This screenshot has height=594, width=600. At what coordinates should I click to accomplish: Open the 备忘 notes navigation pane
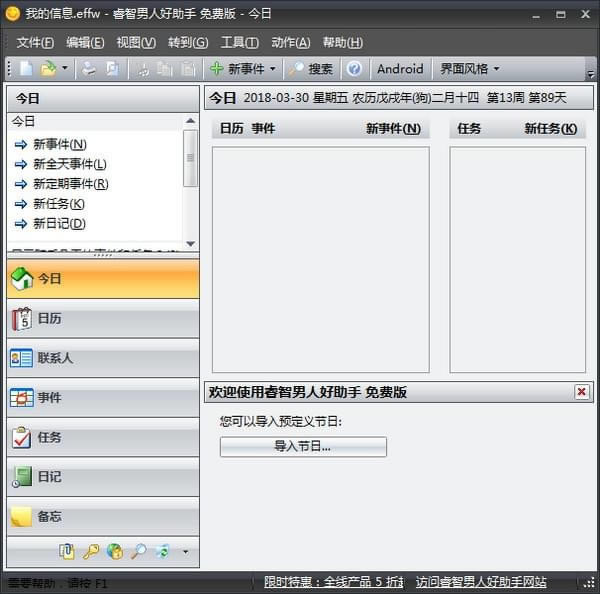[x=103, y=517]
